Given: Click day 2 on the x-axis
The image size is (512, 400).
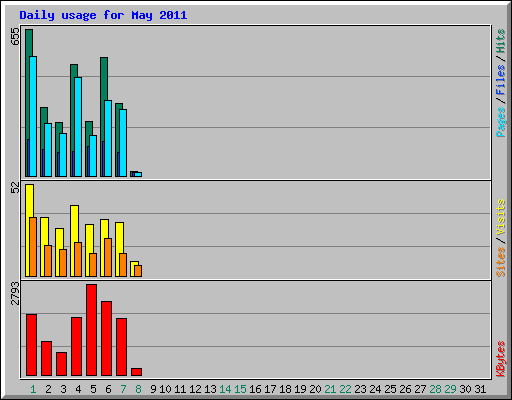Looking at the screenshot, I should 48,389.
